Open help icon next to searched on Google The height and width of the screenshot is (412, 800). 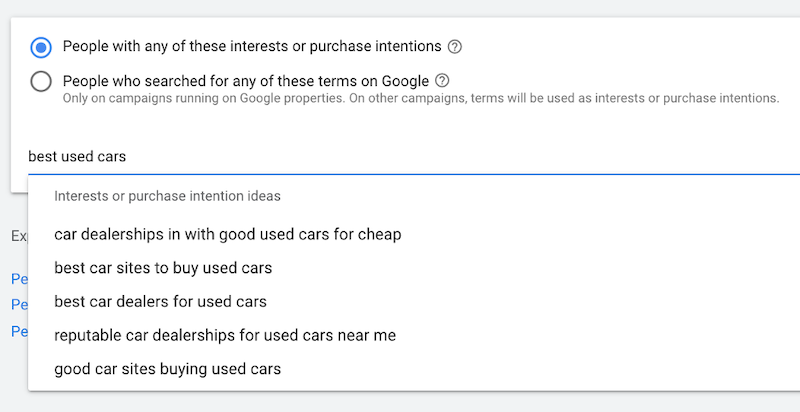pyautogui.click(x=443, y=81)
